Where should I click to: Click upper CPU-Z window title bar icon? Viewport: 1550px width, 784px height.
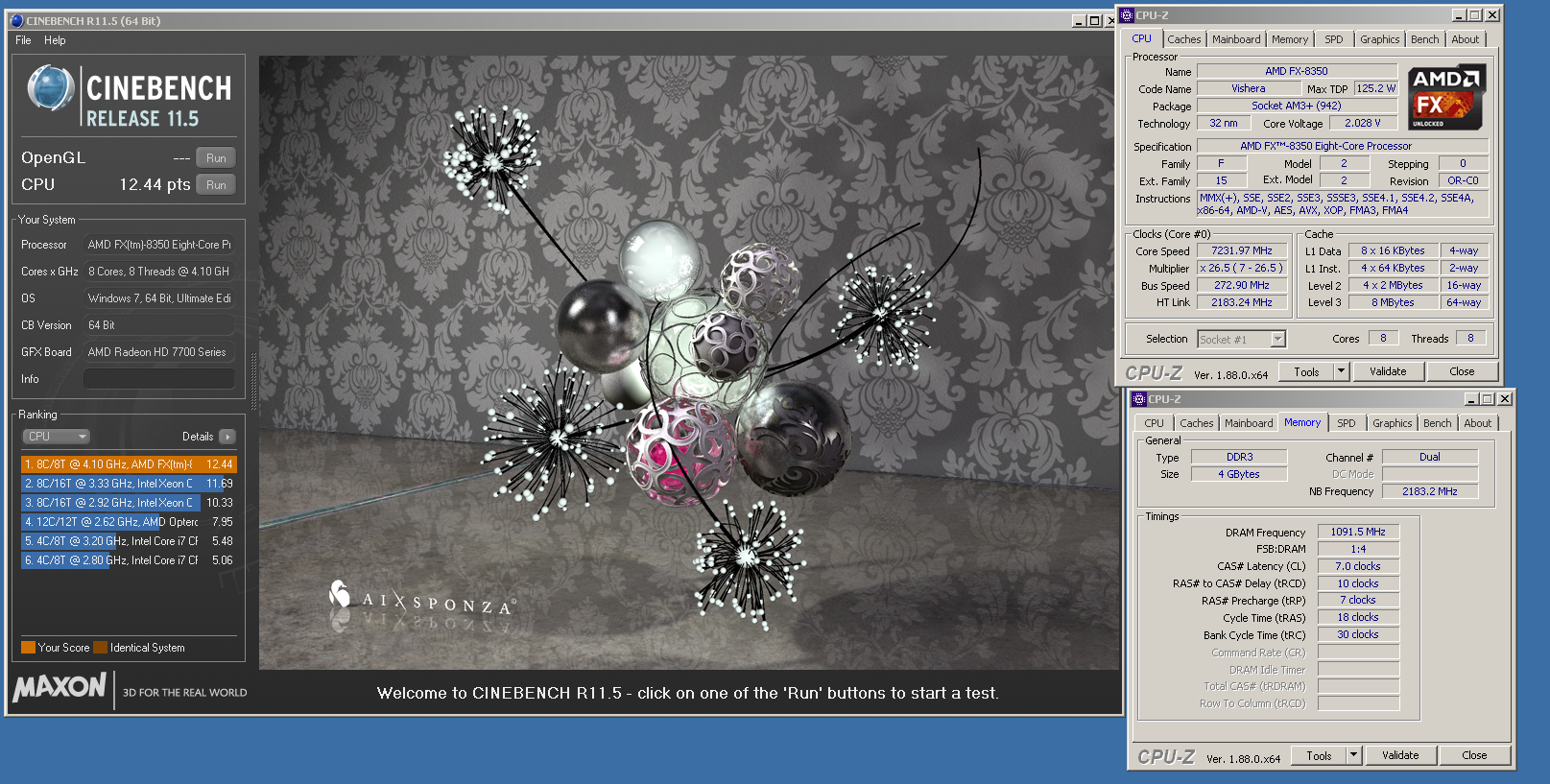click(x=1128, y=15)
